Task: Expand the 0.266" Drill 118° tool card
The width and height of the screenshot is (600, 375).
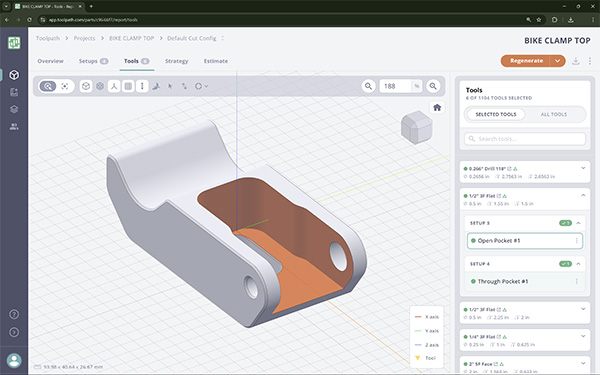Action: pyautogui.click(x=583, y=168)
